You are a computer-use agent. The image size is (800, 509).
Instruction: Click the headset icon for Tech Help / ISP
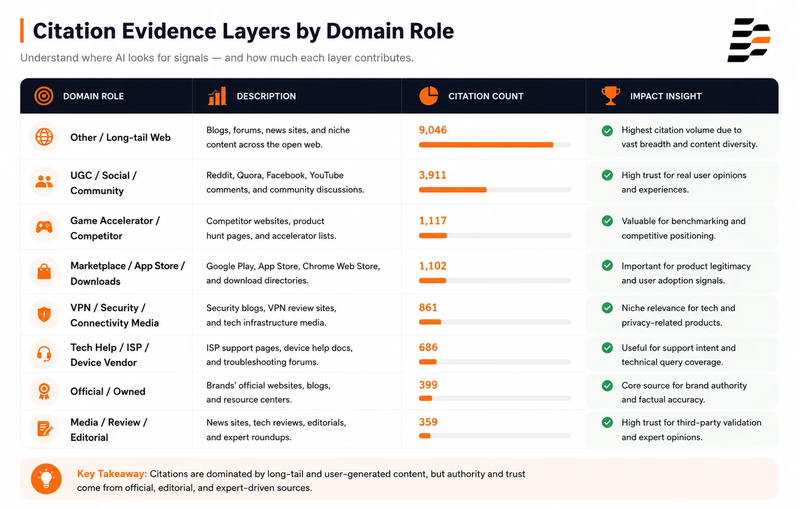tap(44, 354)
